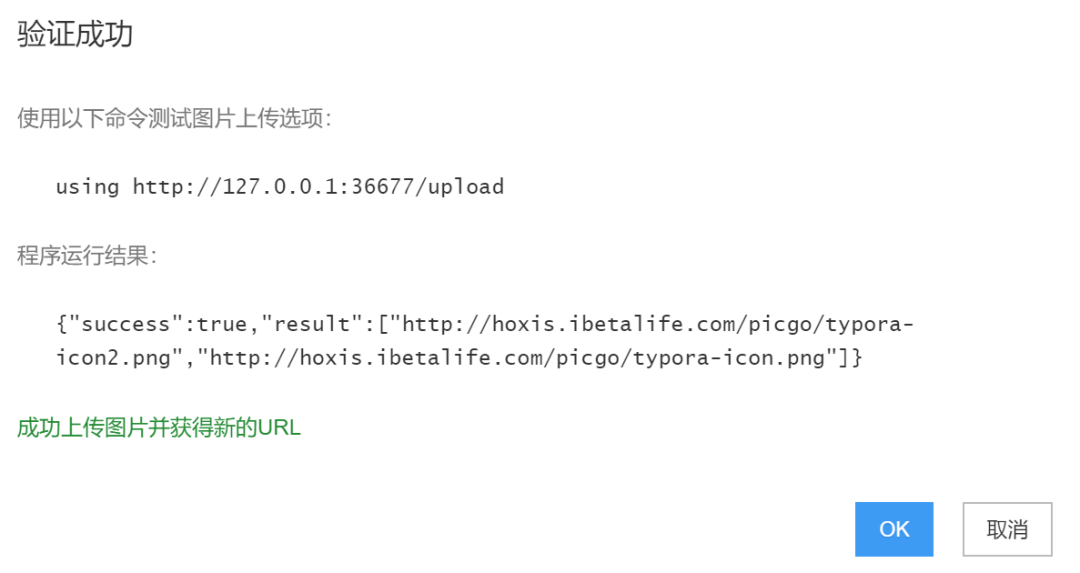Click the 验证成功 dialog title
This screenshot has width=1080, height=573.
[x=75, y=35]
